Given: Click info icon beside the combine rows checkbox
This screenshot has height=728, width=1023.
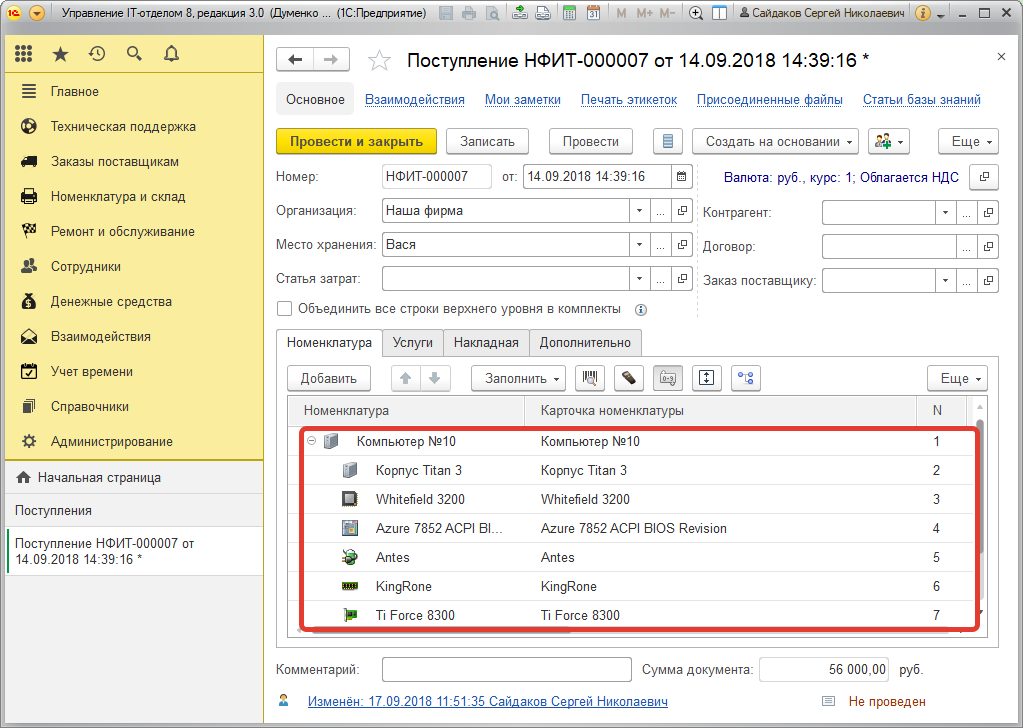Looking at the screenshot, I should (x=641, y=310).
